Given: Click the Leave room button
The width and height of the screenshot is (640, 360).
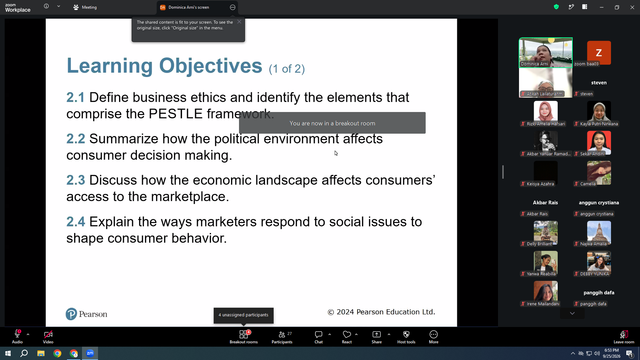Looking at the screenshot, I should [x=624, y=337].
